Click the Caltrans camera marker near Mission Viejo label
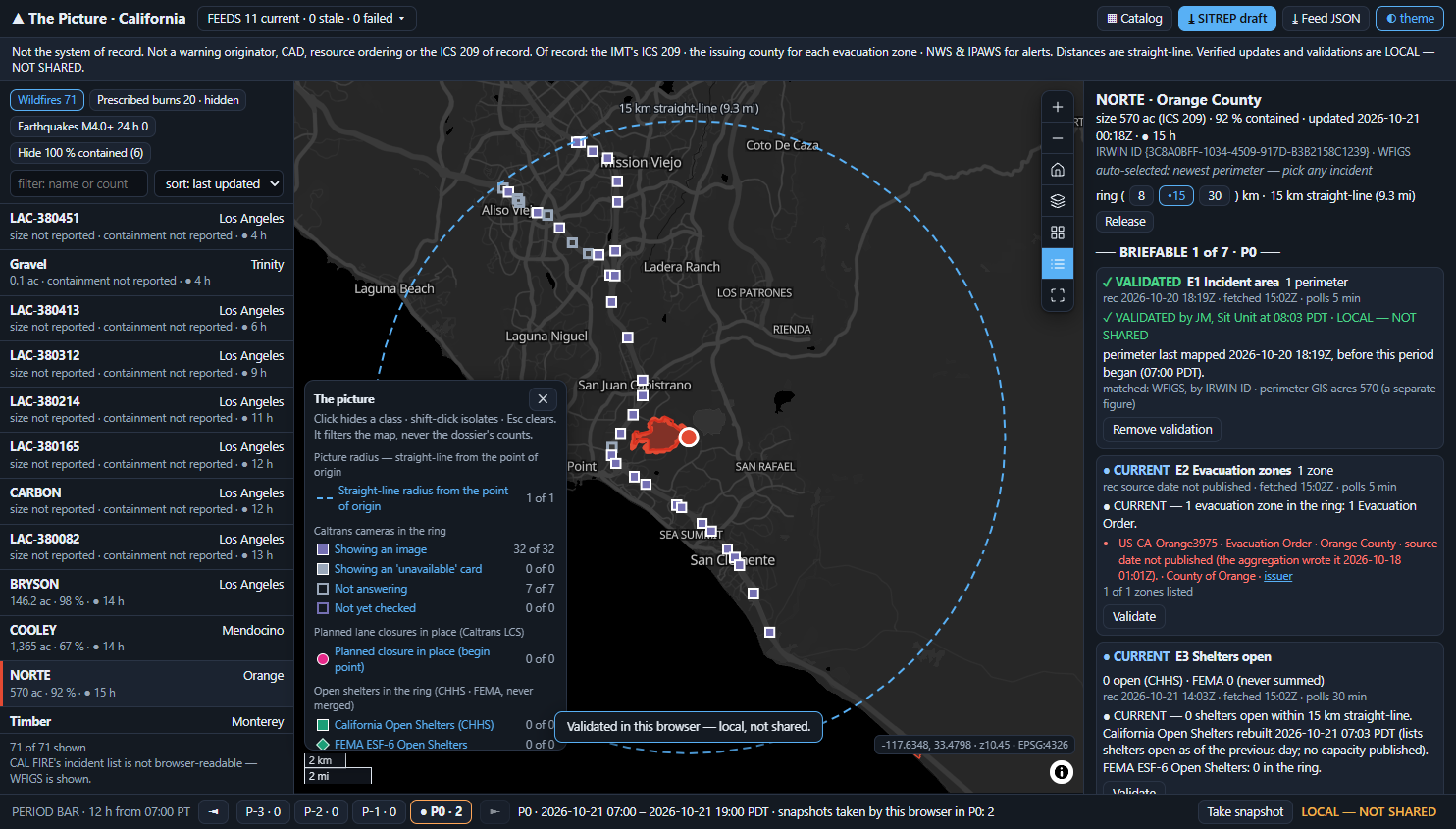1456x829 pixels. (607, 159)
